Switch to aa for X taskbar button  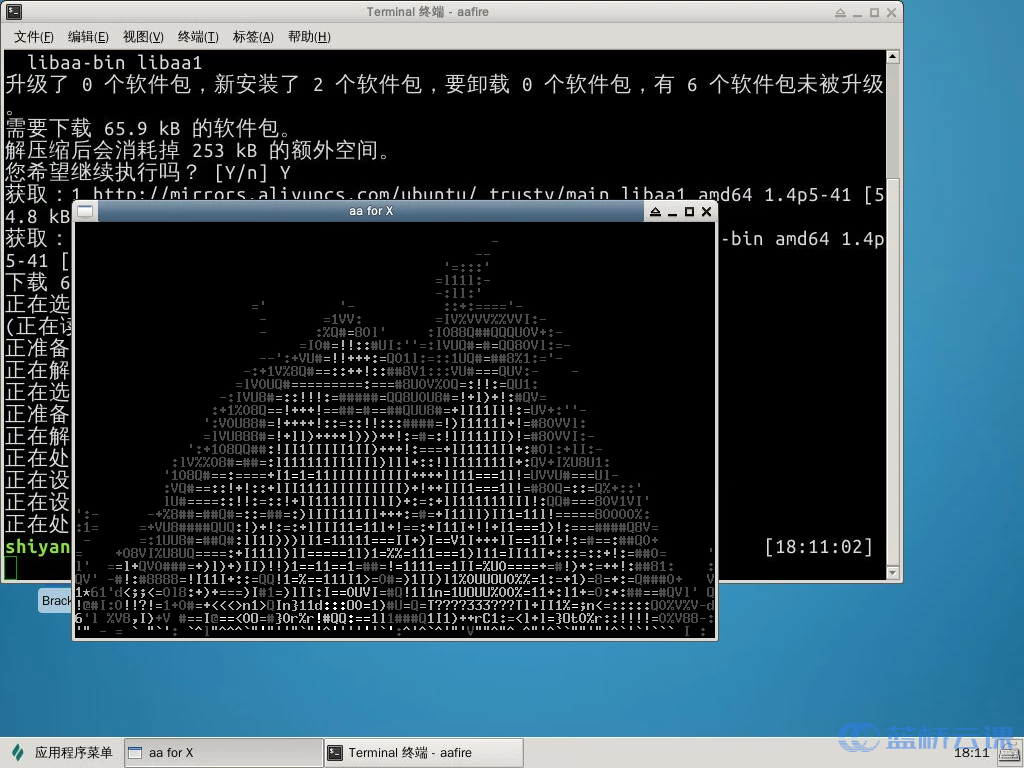click(x=223, y=752)
